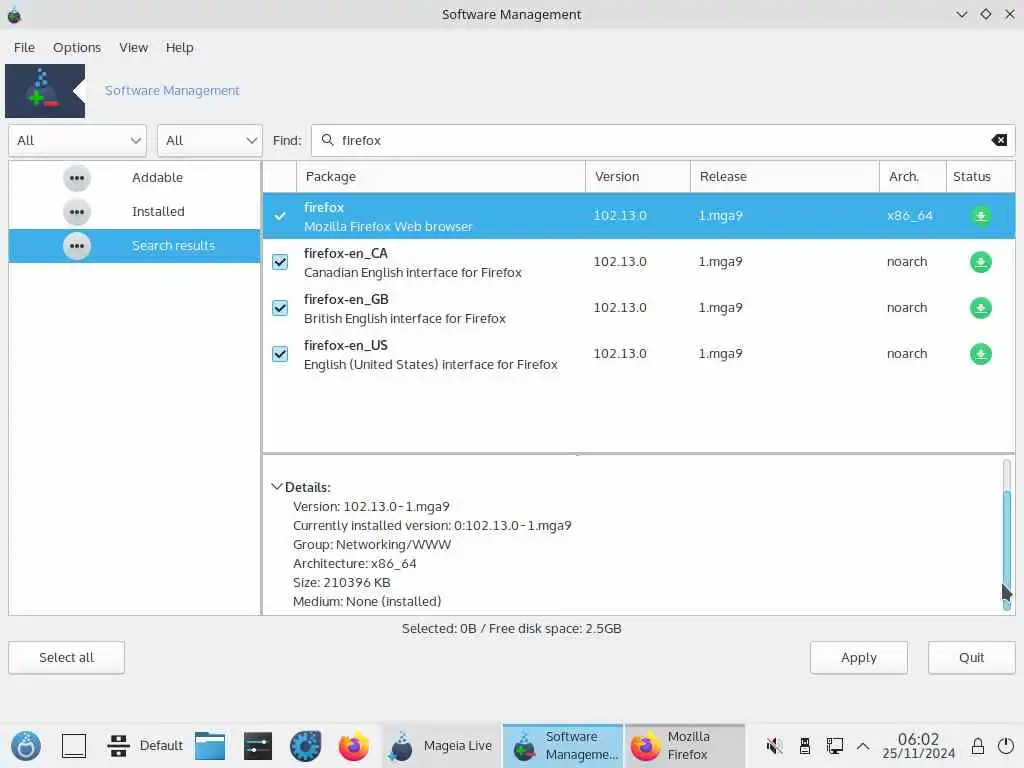Viewport: 1024px width, 768px height.
Task: Open the first All filter dropdown
Action: tap(77, 140)
